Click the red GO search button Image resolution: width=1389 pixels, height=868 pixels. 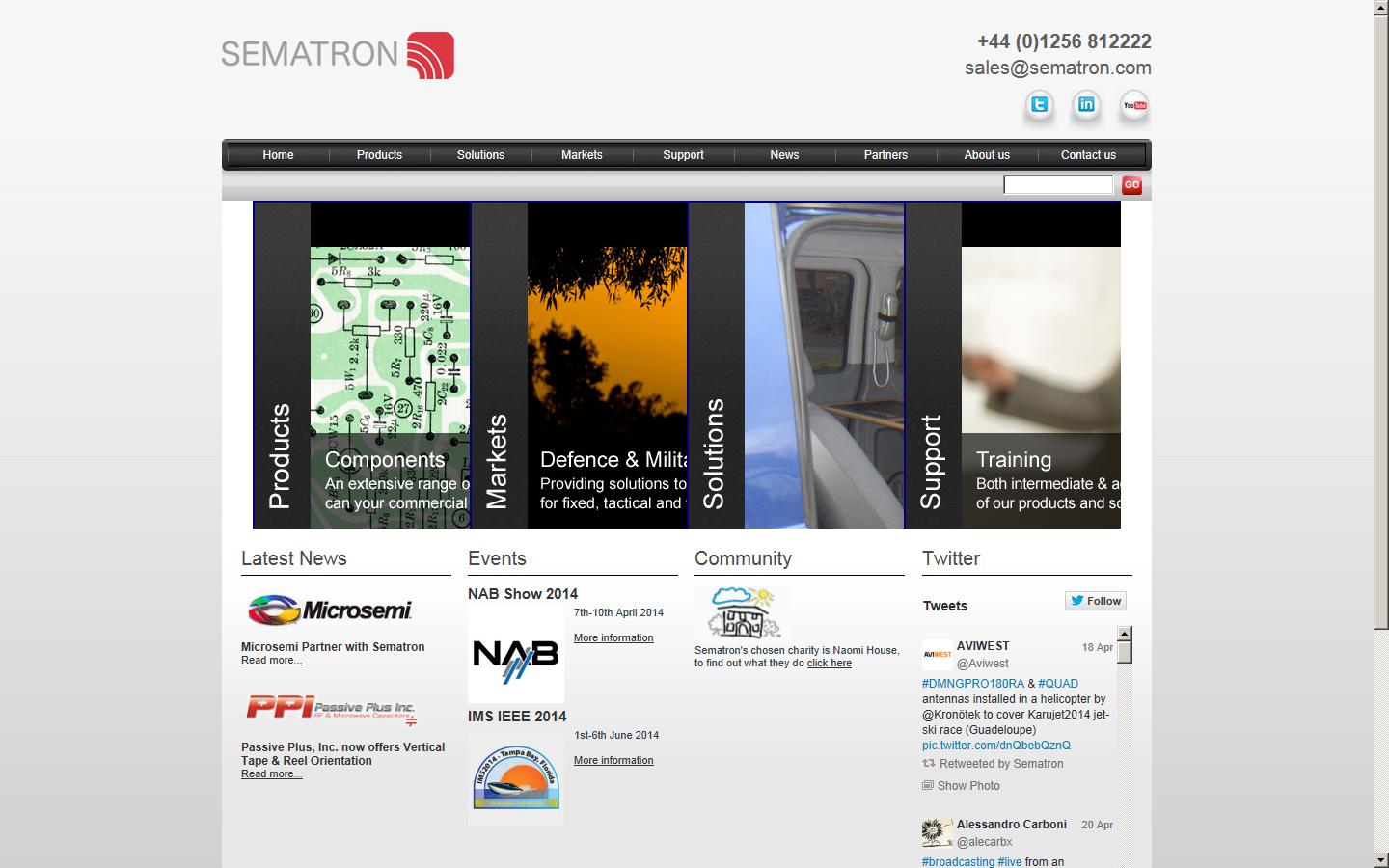pyautogui.click(x=1130, y=185)
